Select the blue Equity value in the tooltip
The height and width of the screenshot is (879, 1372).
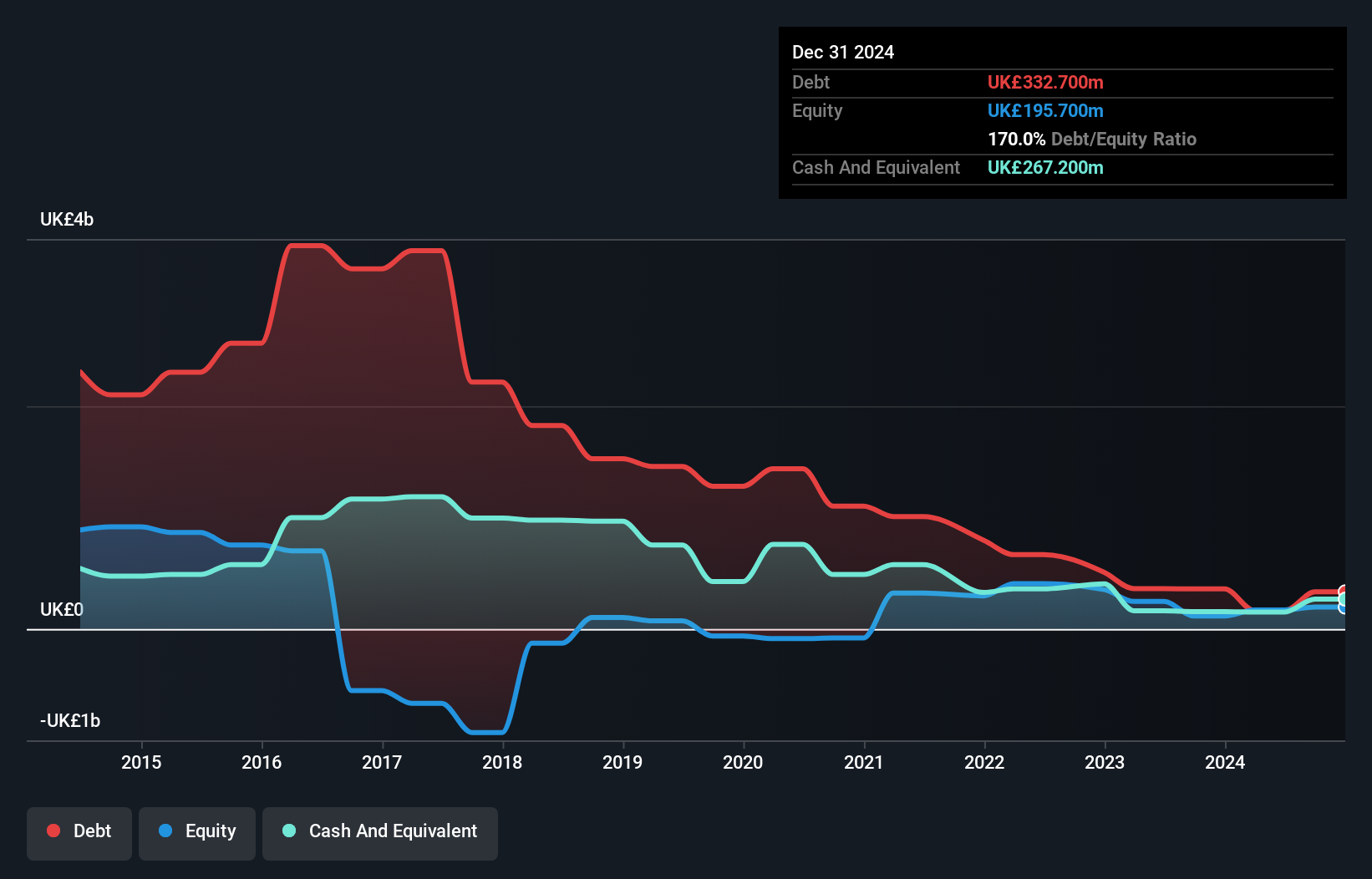click(x=1045, y=110)
